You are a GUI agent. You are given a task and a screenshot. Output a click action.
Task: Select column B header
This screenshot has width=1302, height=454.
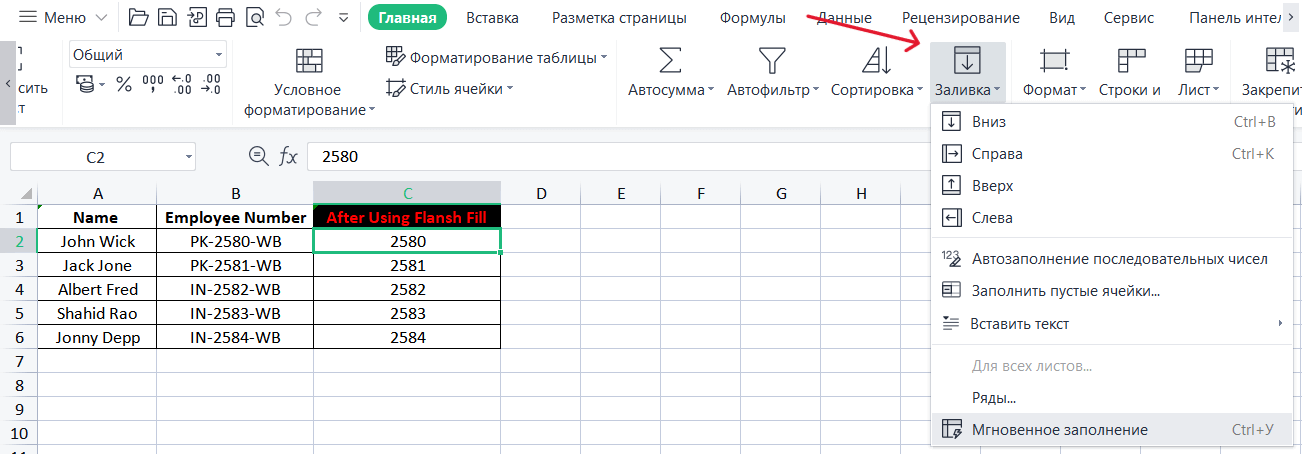pos(235,193)
